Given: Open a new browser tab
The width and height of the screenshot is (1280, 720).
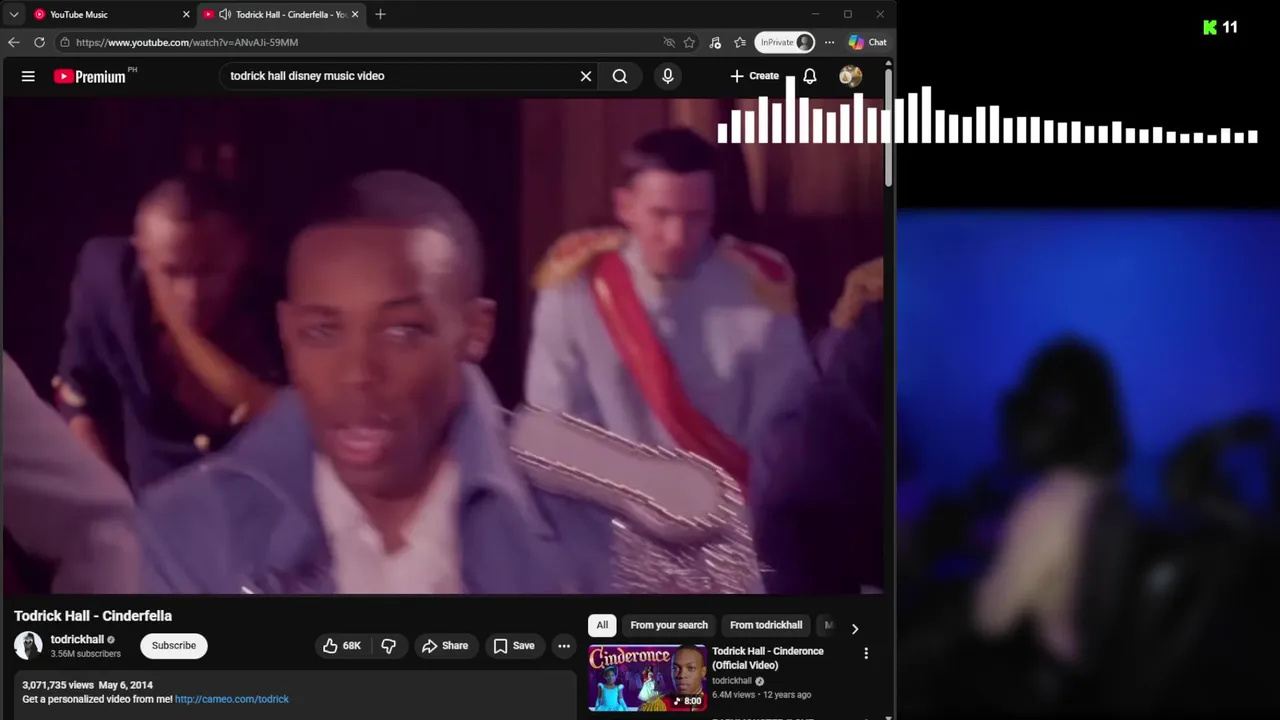Looking at the screenshot, I should pos(380,14).
